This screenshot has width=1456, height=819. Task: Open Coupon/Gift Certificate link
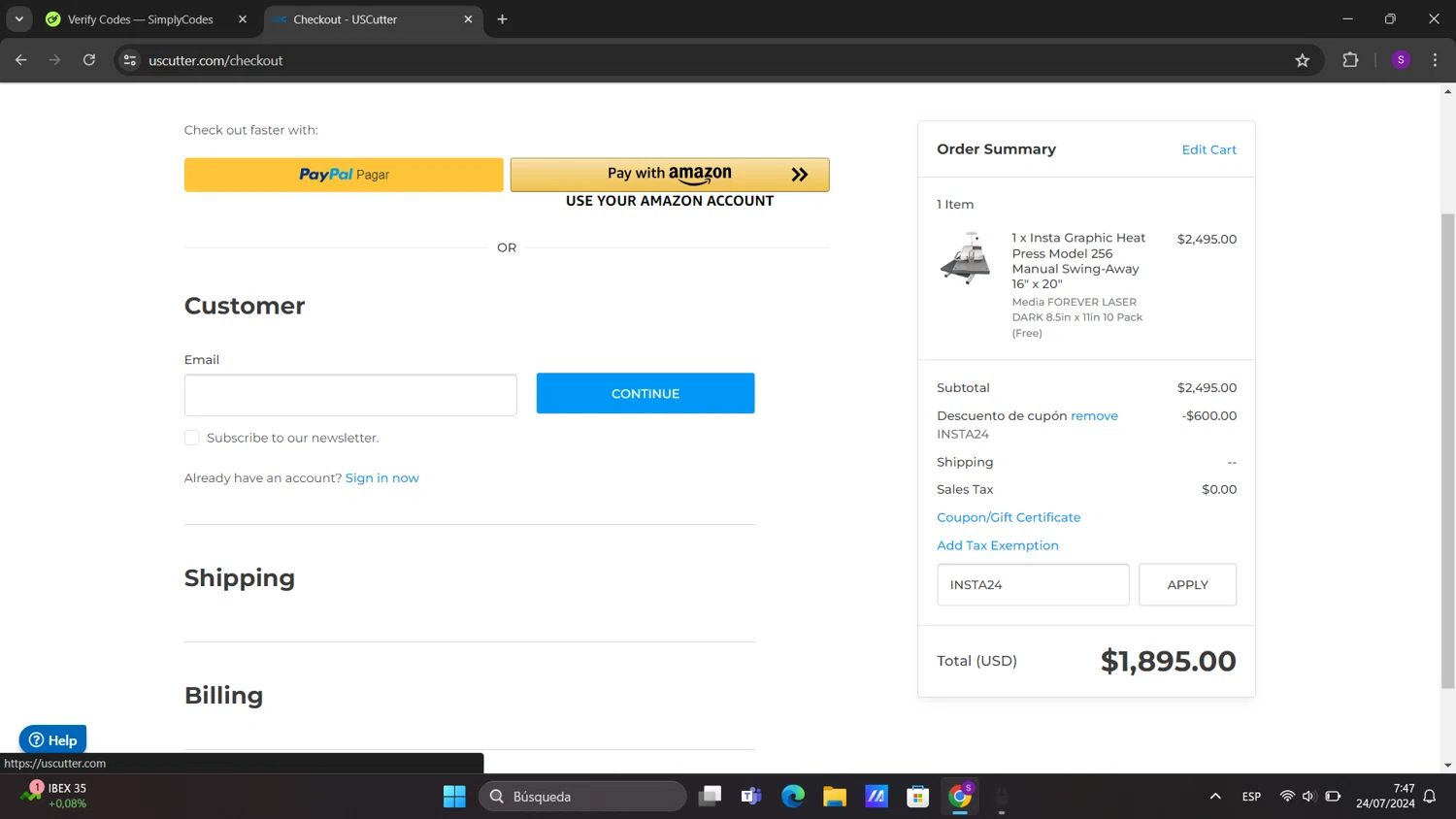coord(1009,517)
